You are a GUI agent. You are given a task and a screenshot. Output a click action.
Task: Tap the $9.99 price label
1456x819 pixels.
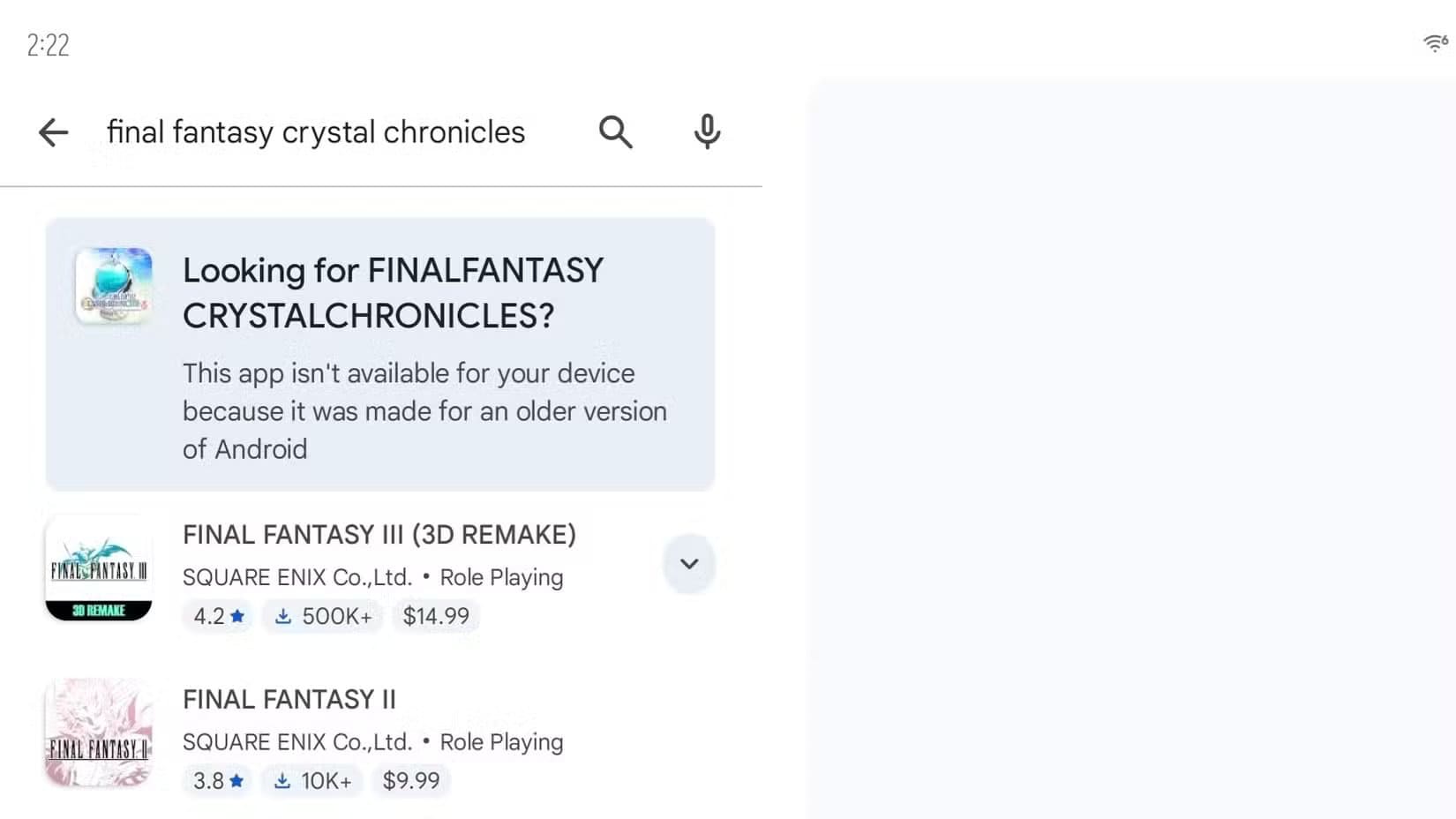(x=411, y=780)
